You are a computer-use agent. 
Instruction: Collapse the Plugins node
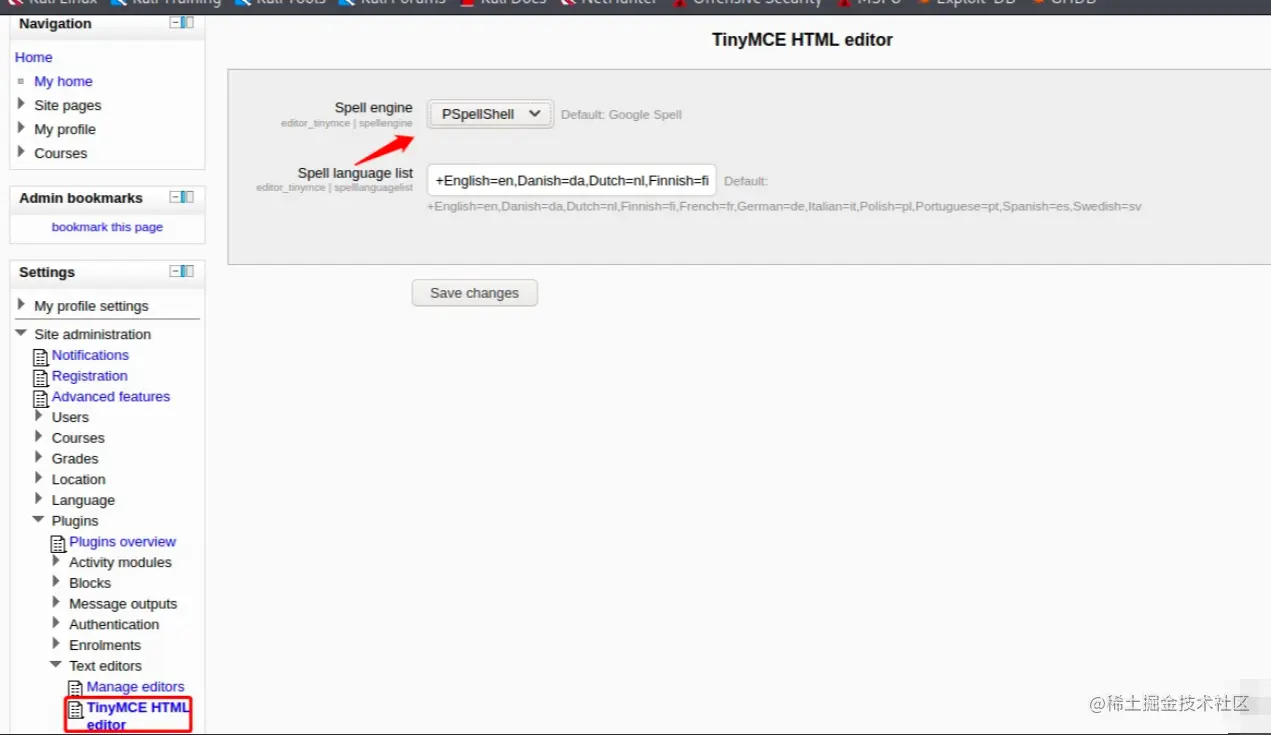pyautogui.click(x=39, y=520)
